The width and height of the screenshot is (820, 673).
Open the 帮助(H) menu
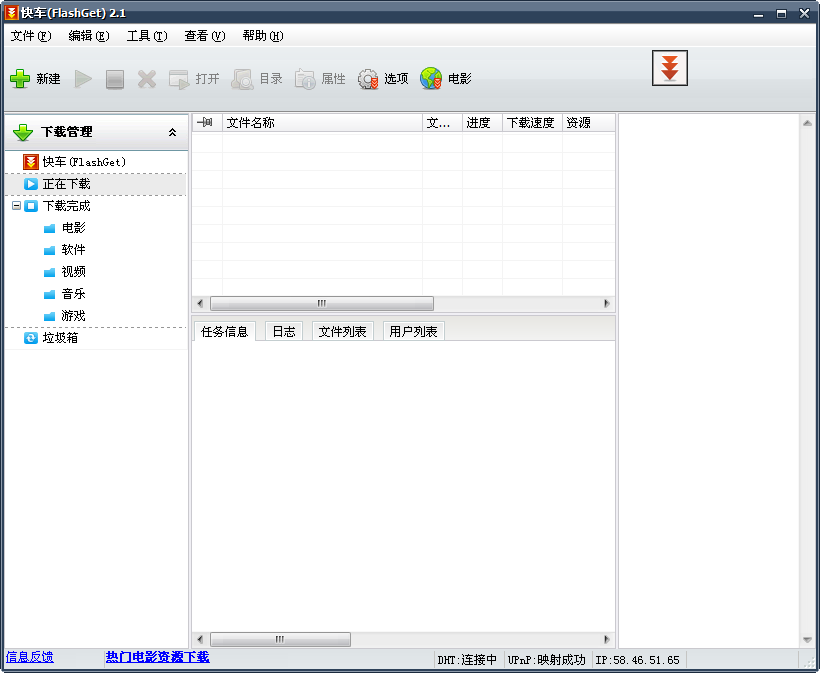pyautogui.click(x=263, y=36)
